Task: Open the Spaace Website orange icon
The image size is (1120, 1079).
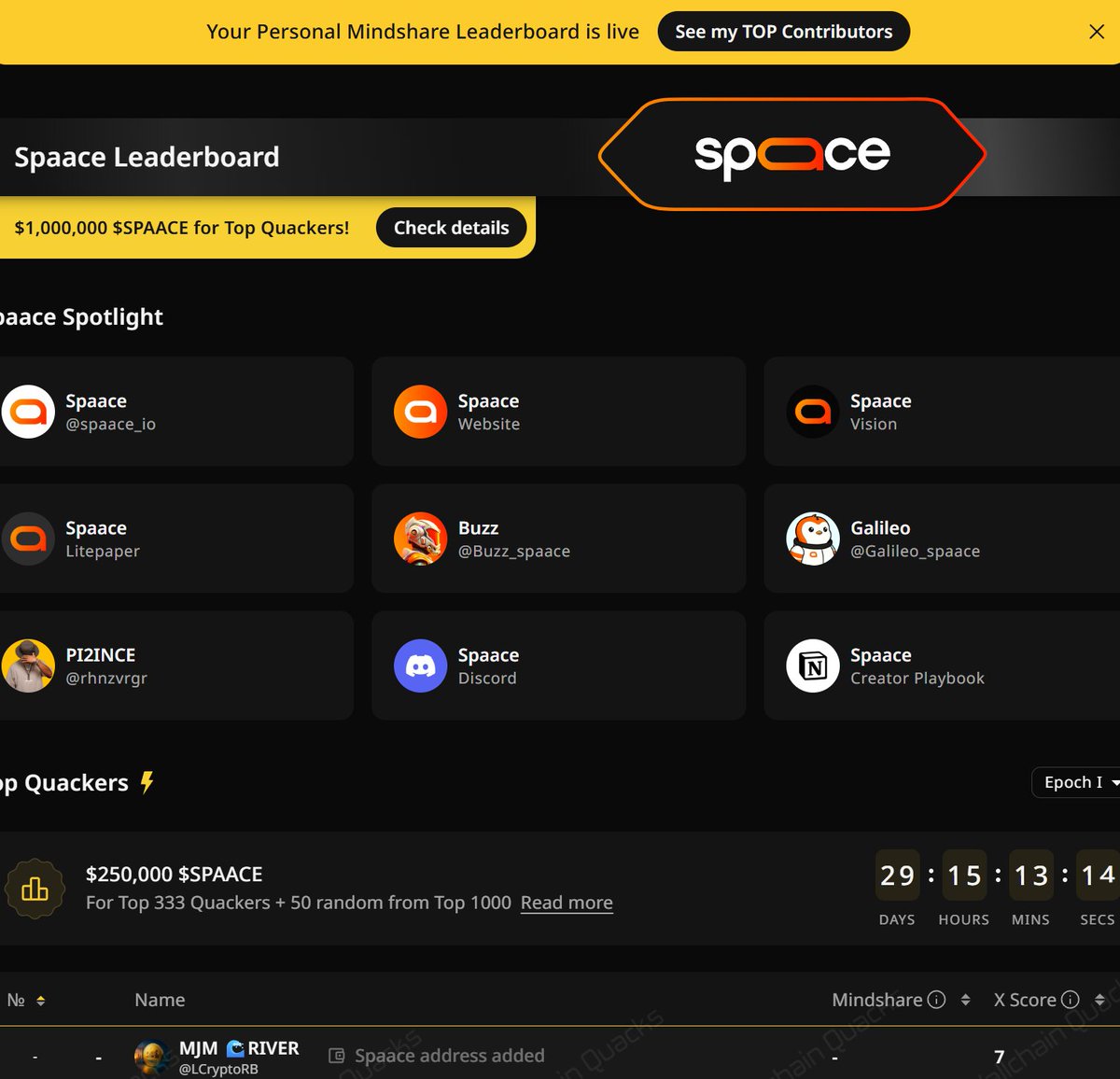Action: click(x=420, y=412)
